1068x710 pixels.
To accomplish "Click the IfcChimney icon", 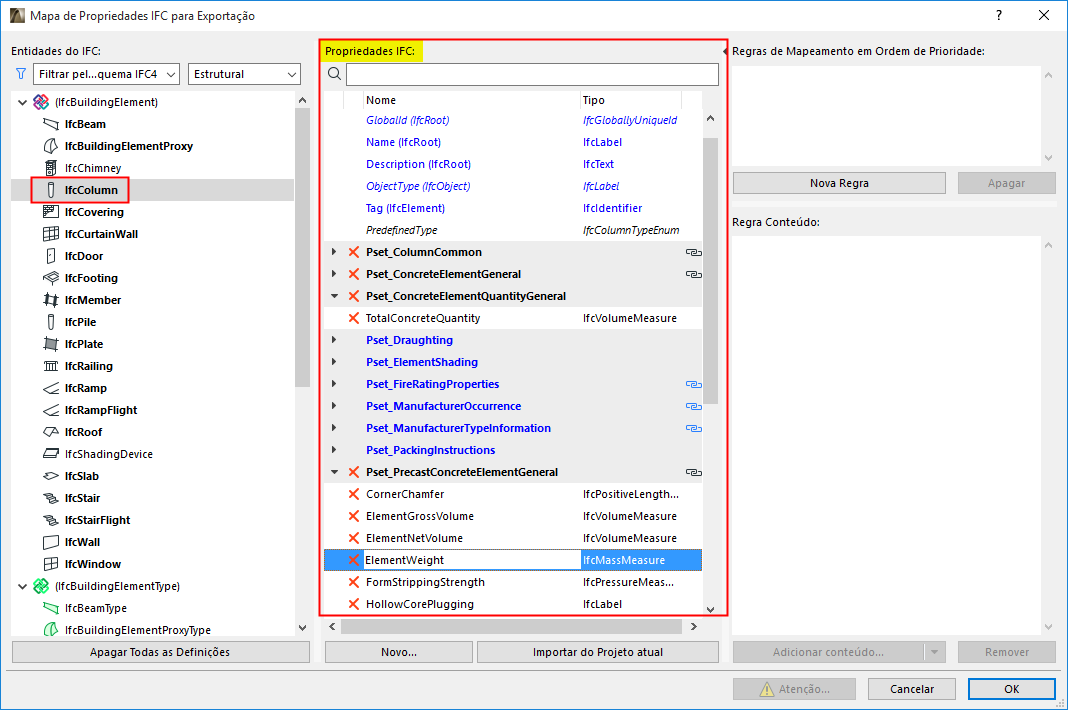I will point(50,168).
